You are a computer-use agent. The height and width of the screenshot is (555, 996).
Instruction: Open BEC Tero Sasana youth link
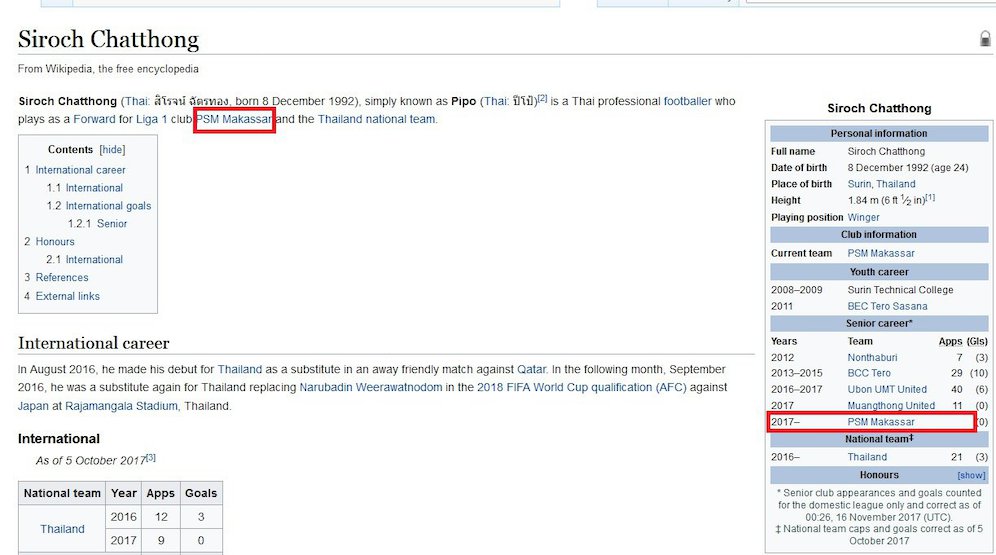coord(887,306)
